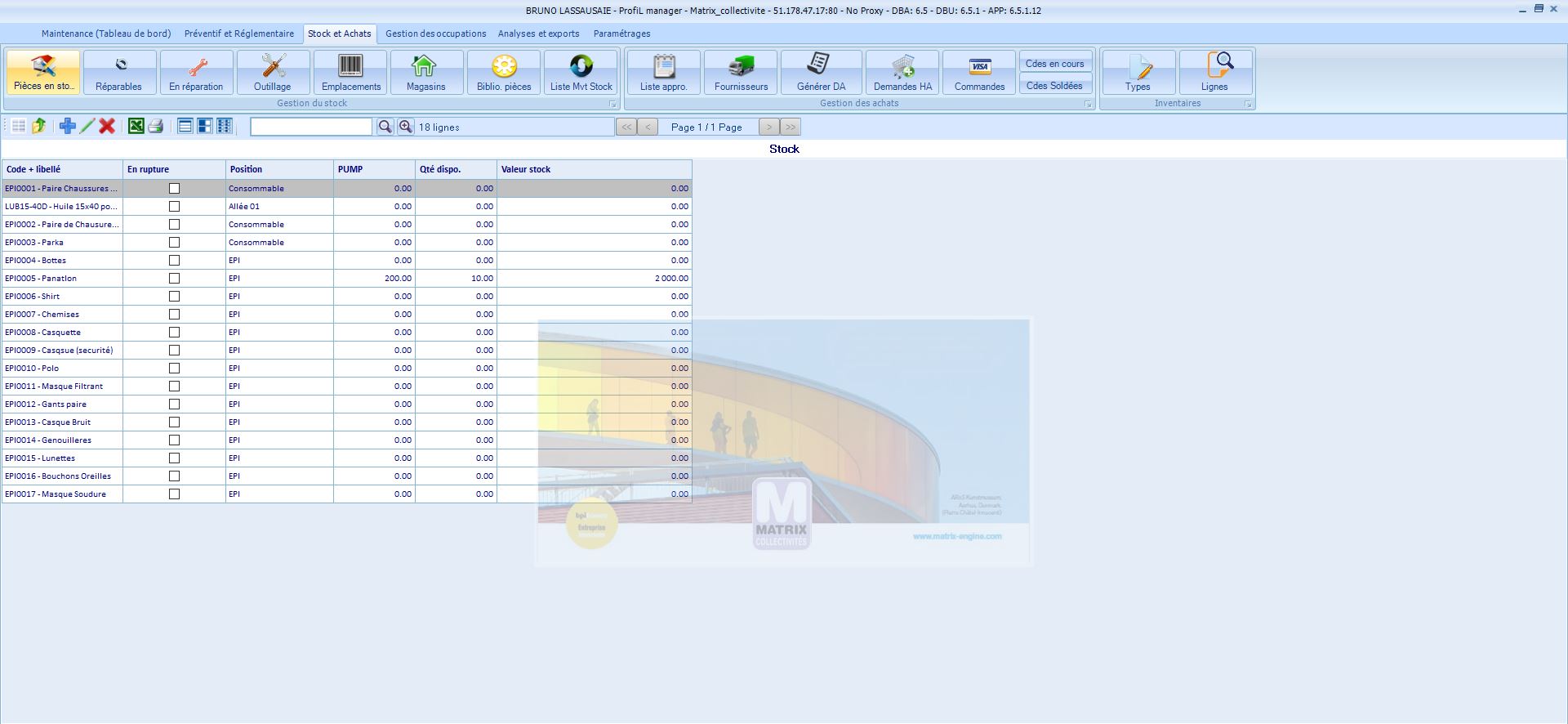The width and height of the screenshot is (1568, 724).
Task: Sort by PUMP column header
Action: pyautogui.click(x=374, y=169)
